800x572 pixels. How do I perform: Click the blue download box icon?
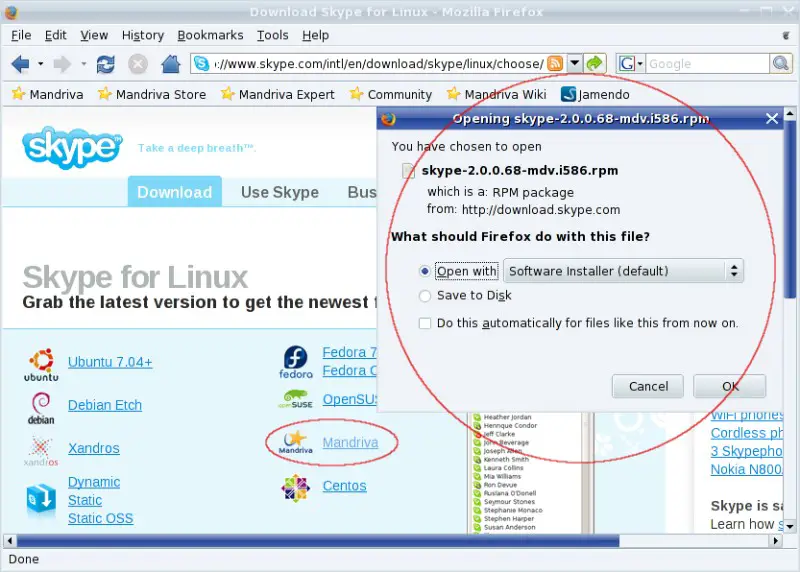coord(41,500)
